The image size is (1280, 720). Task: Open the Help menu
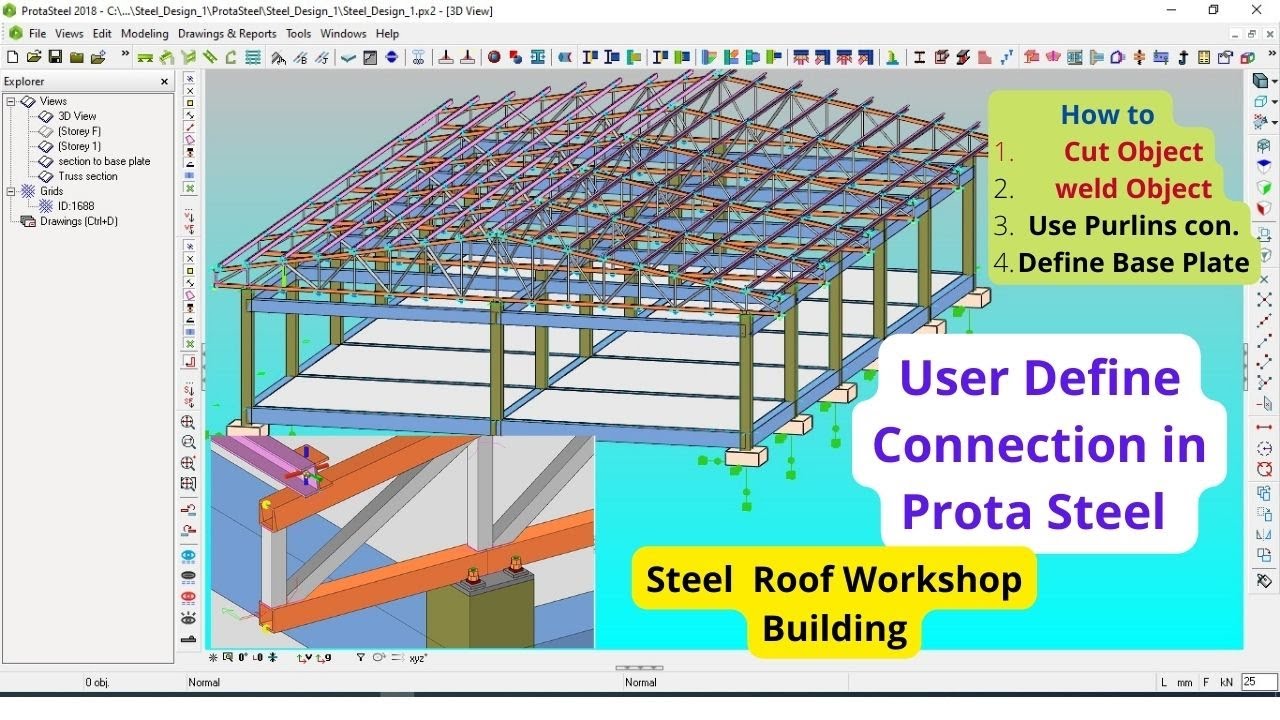[x=387, y=33]
